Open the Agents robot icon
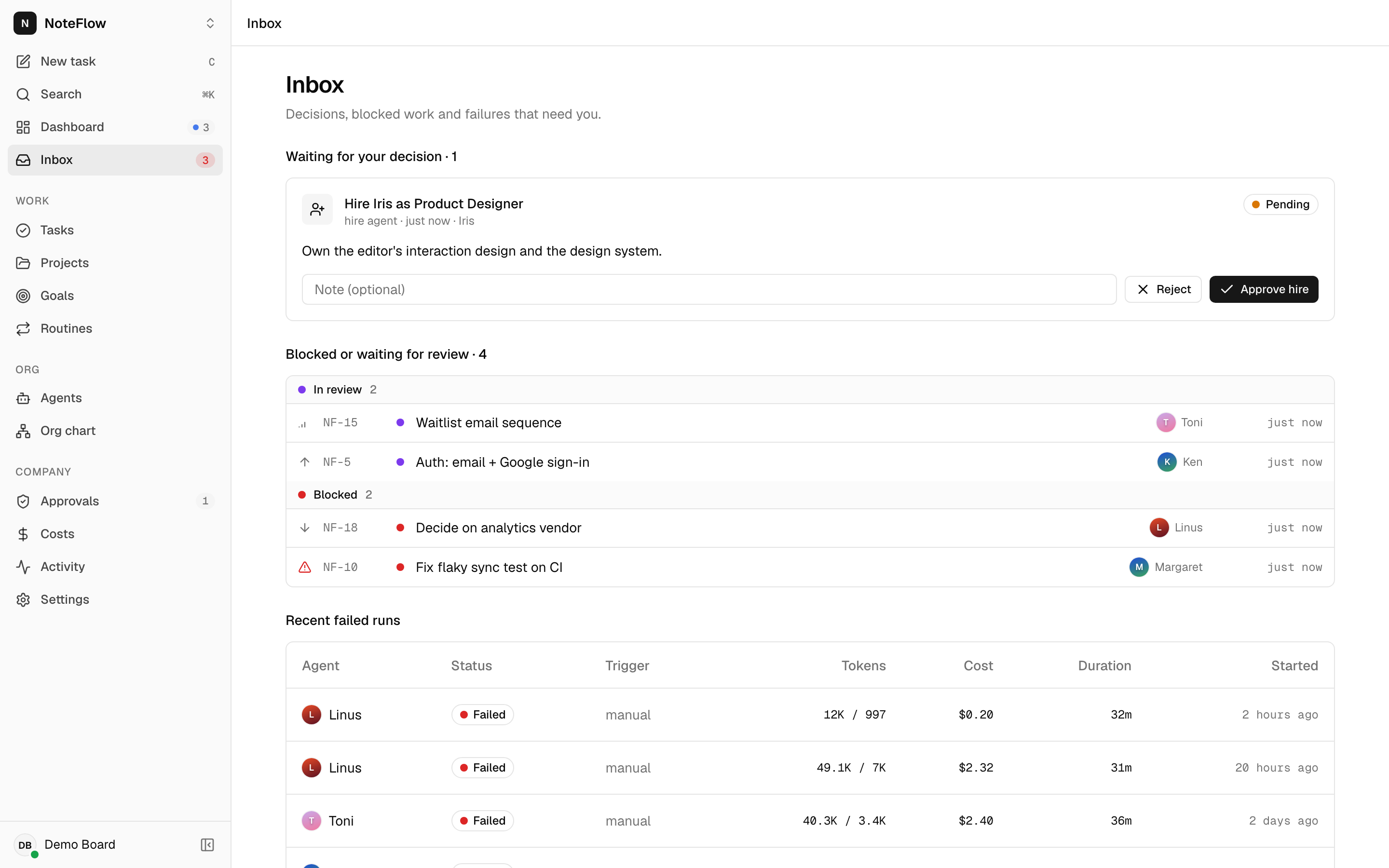Image resolution: width=1389 pixels, height=868 pixels. coord(23,398)
